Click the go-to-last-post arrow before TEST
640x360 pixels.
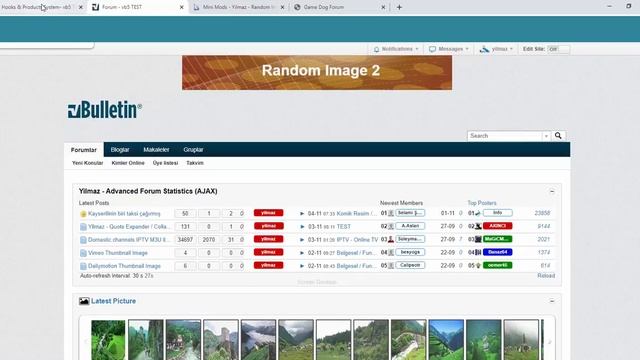point(302,227)
